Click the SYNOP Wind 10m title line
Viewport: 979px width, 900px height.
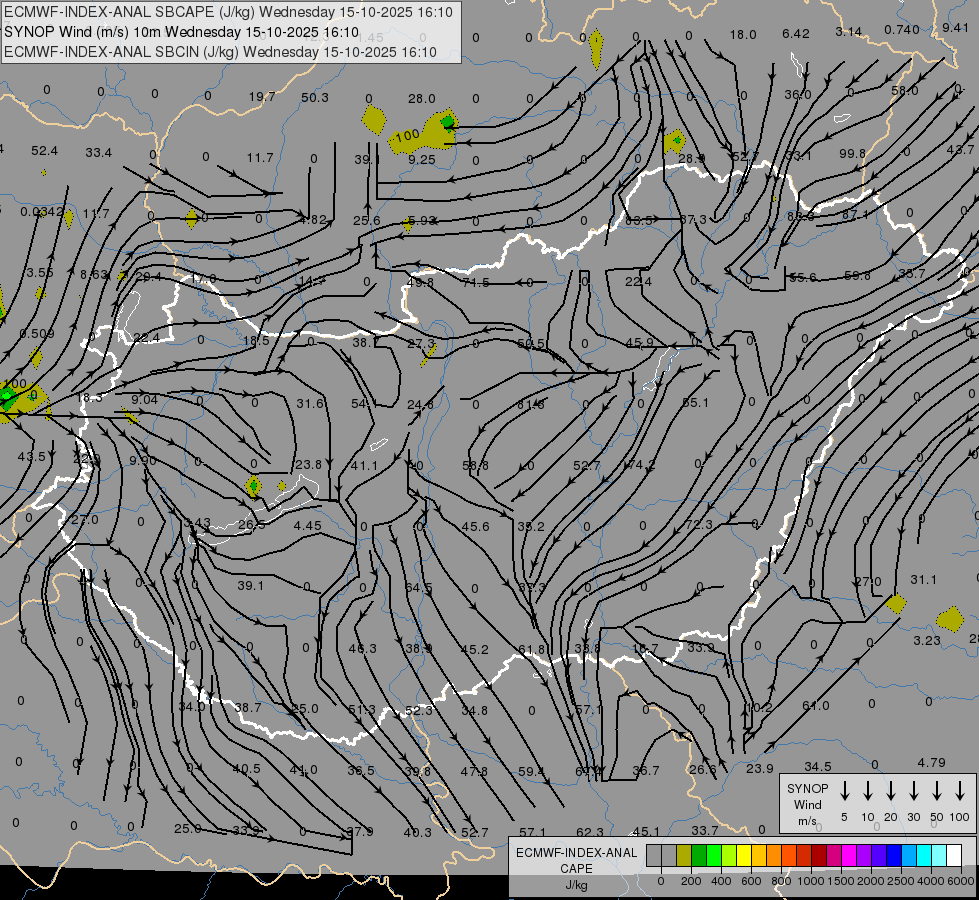click(182, 32)
